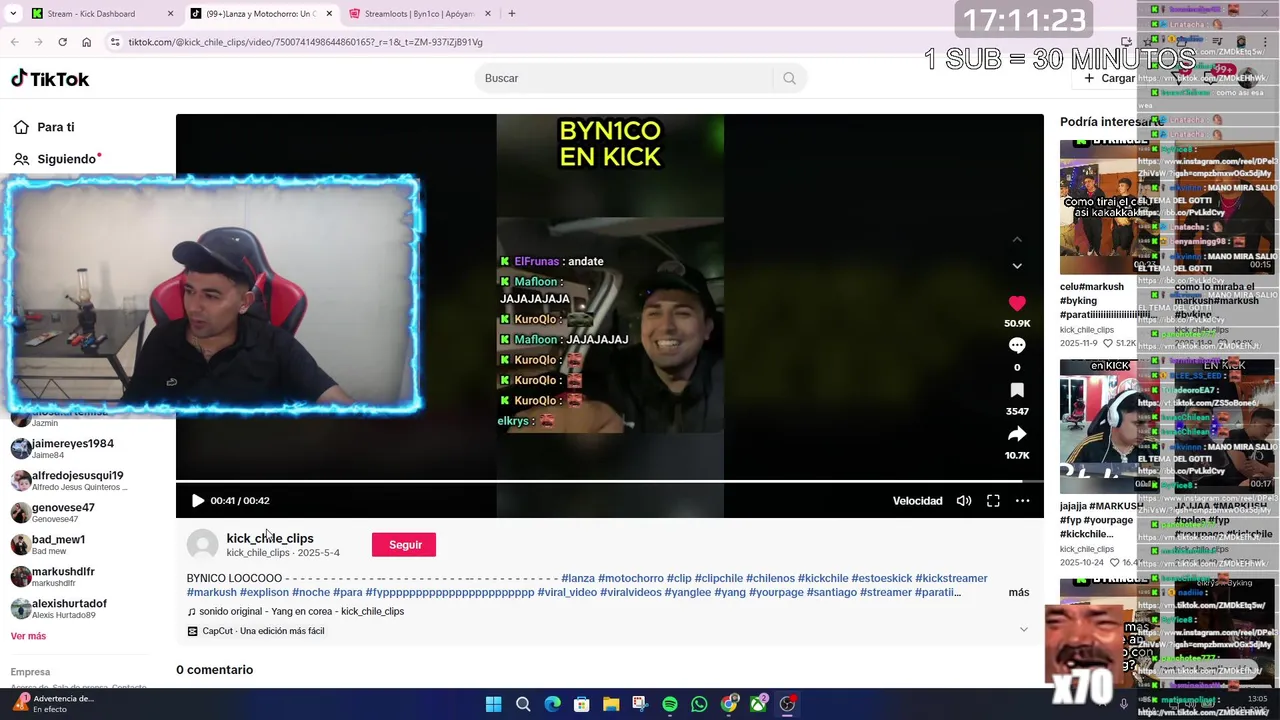This screenshot has width=1280, height=720.
Task: Toggle fullscreen video mode
Action: tap(993, 501)
